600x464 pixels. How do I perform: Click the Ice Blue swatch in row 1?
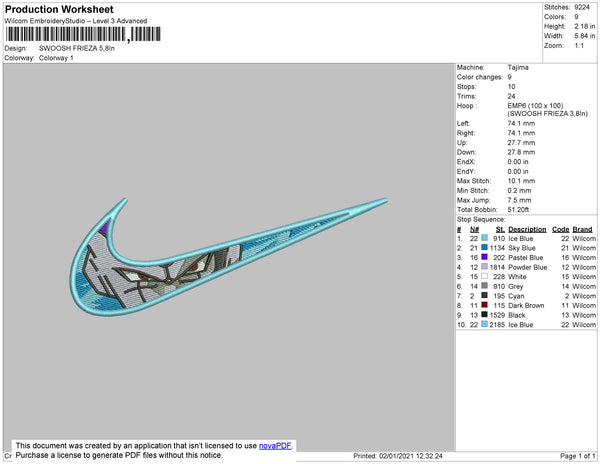point(484,238)
